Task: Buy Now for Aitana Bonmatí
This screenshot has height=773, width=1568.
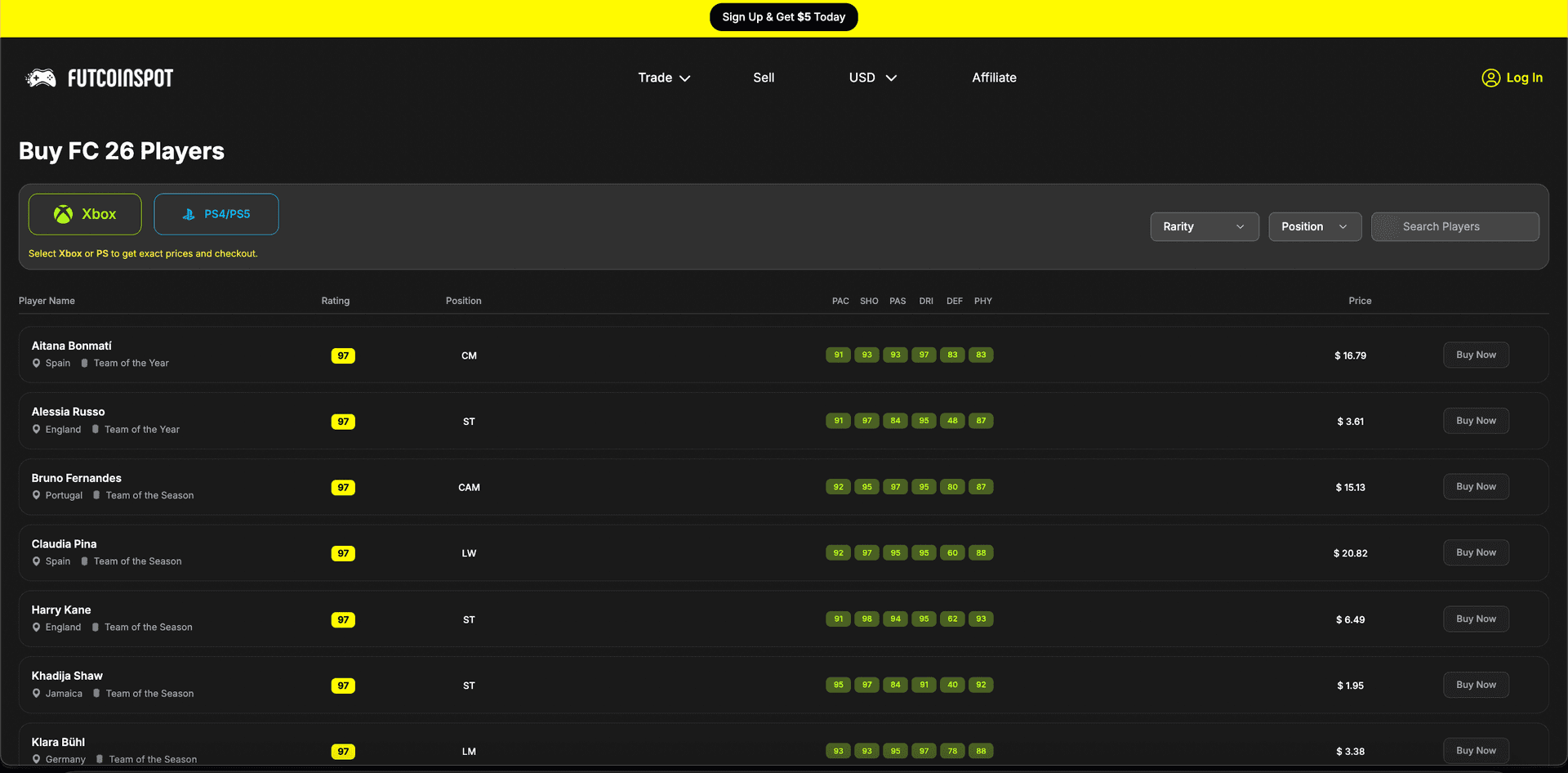Action: point(1476,355)
